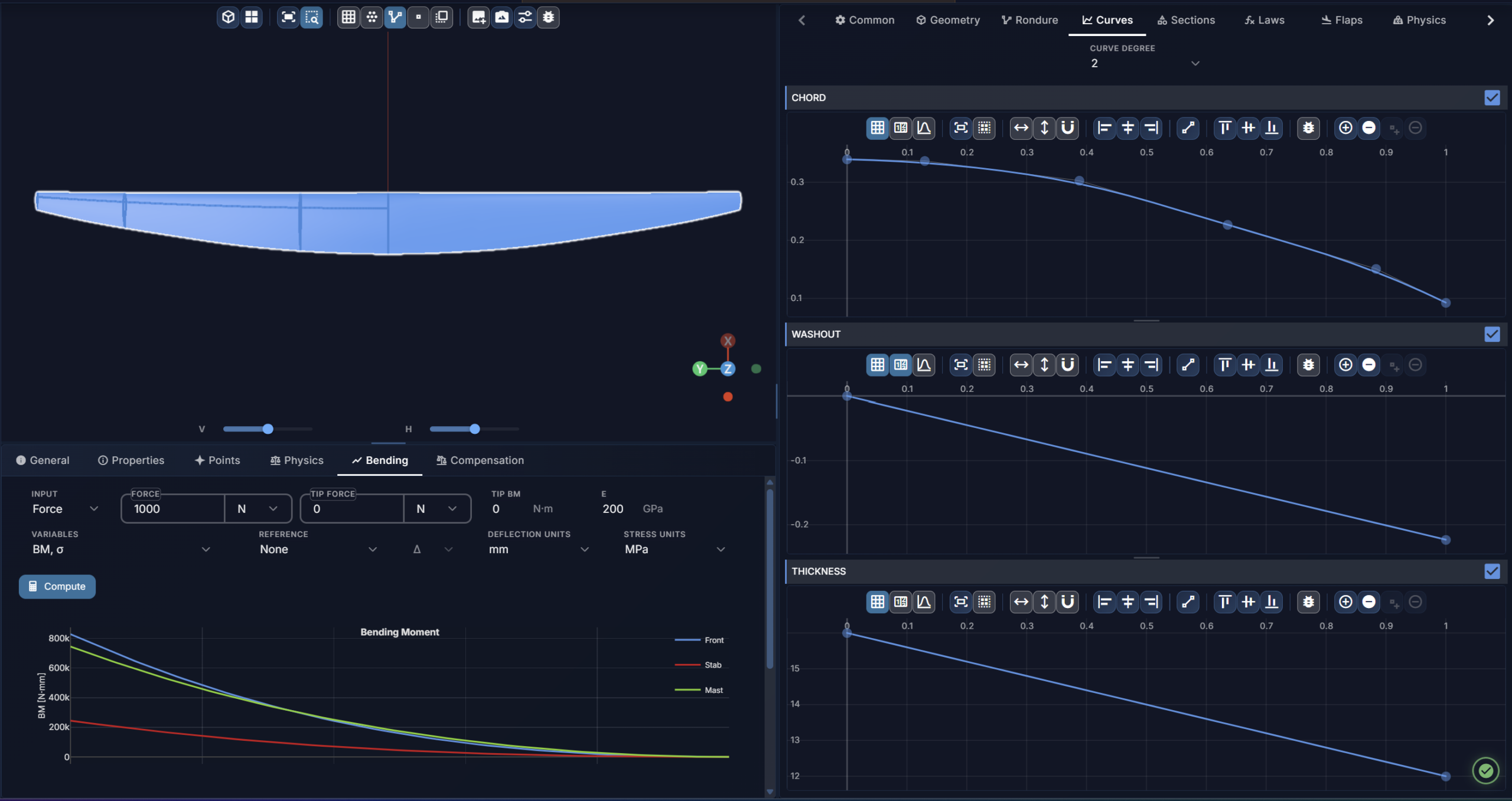Viewport: 1512px width, 801px height.
Task: Toggle the magnet snap icon in CHORD toolbar
Action: [x=1067, y=127]
